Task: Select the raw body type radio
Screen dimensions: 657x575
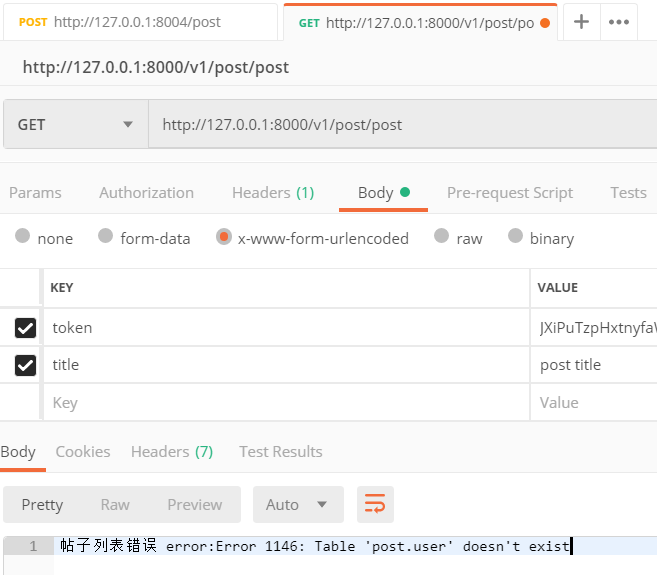Action: tap(441, 237)
